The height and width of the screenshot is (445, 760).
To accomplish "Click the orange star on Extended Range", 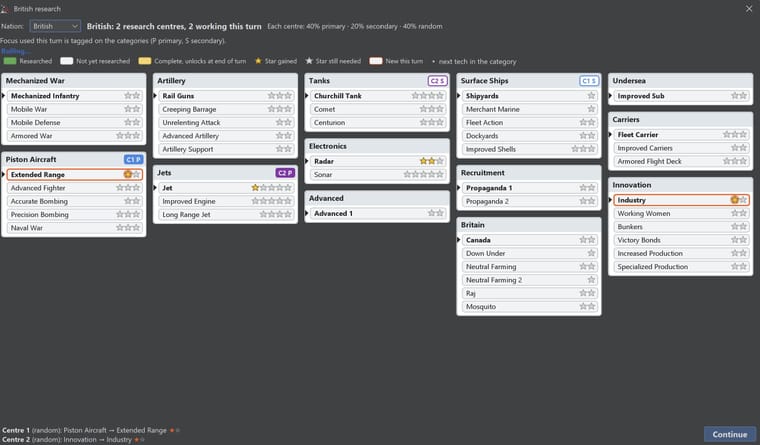I will point(128,174).
